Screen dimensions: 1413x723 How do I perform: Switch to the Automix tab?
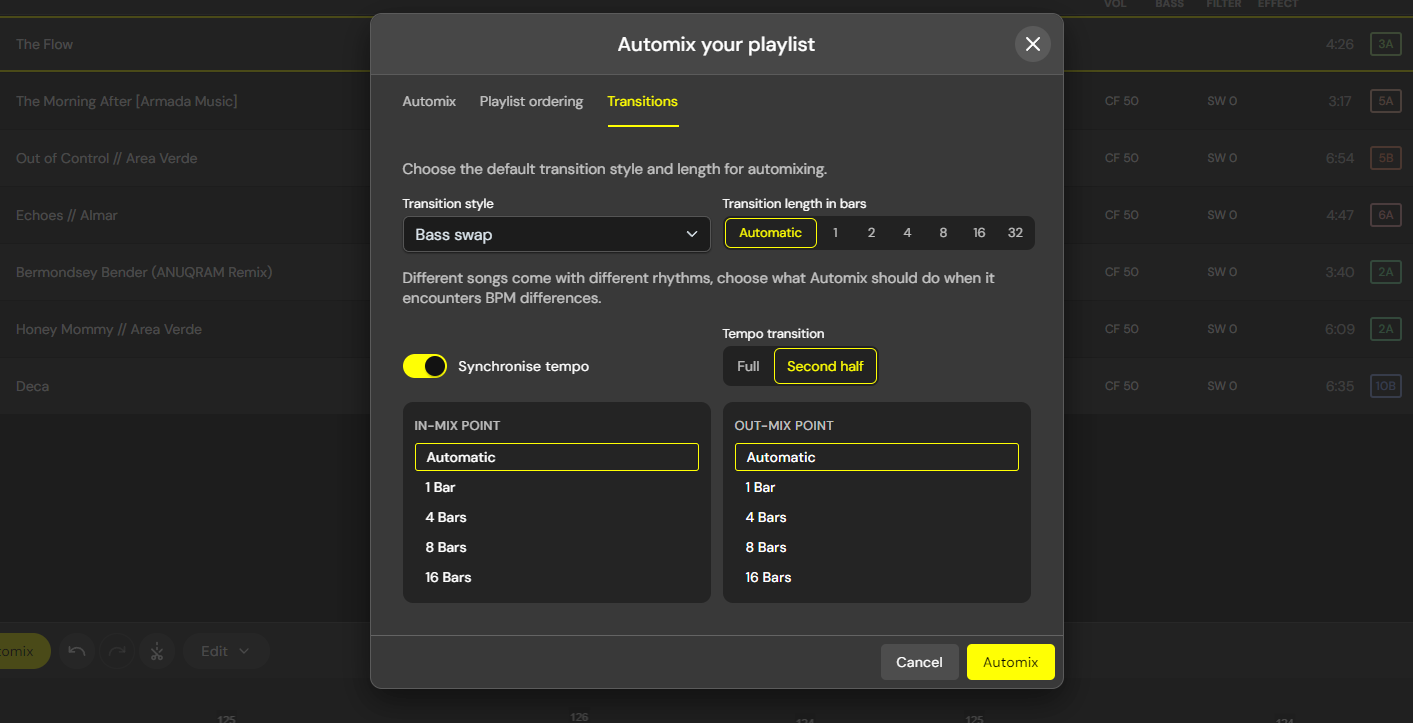coord(429,101)
